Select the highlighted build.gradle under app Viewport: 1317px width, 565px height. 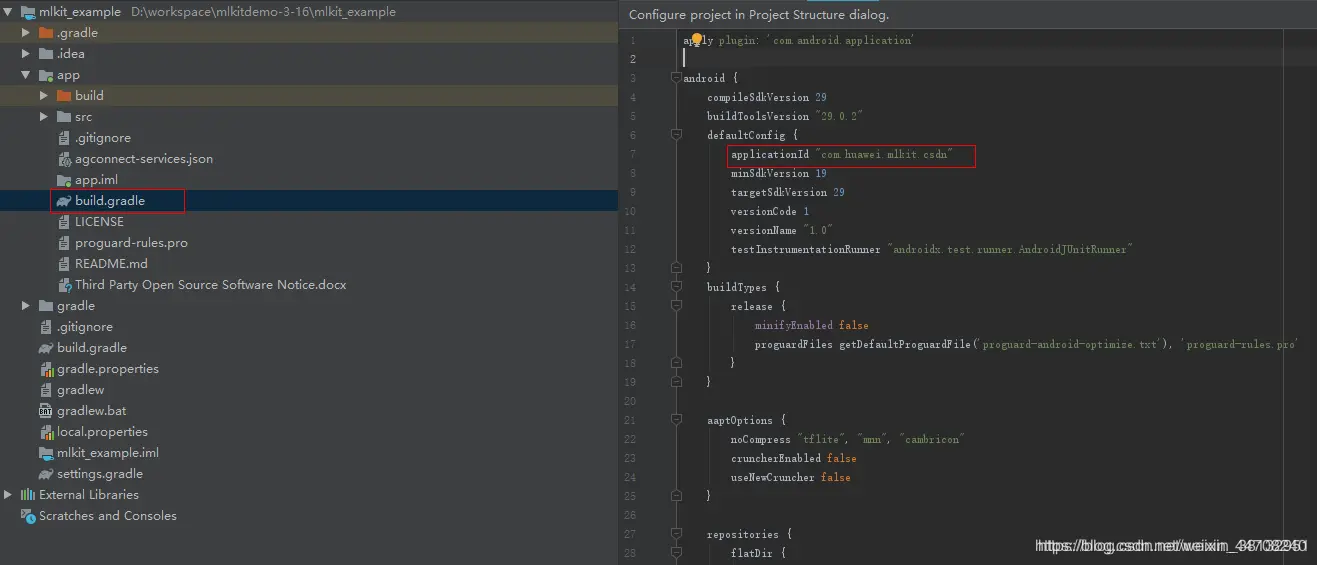[x=110, y=201]
